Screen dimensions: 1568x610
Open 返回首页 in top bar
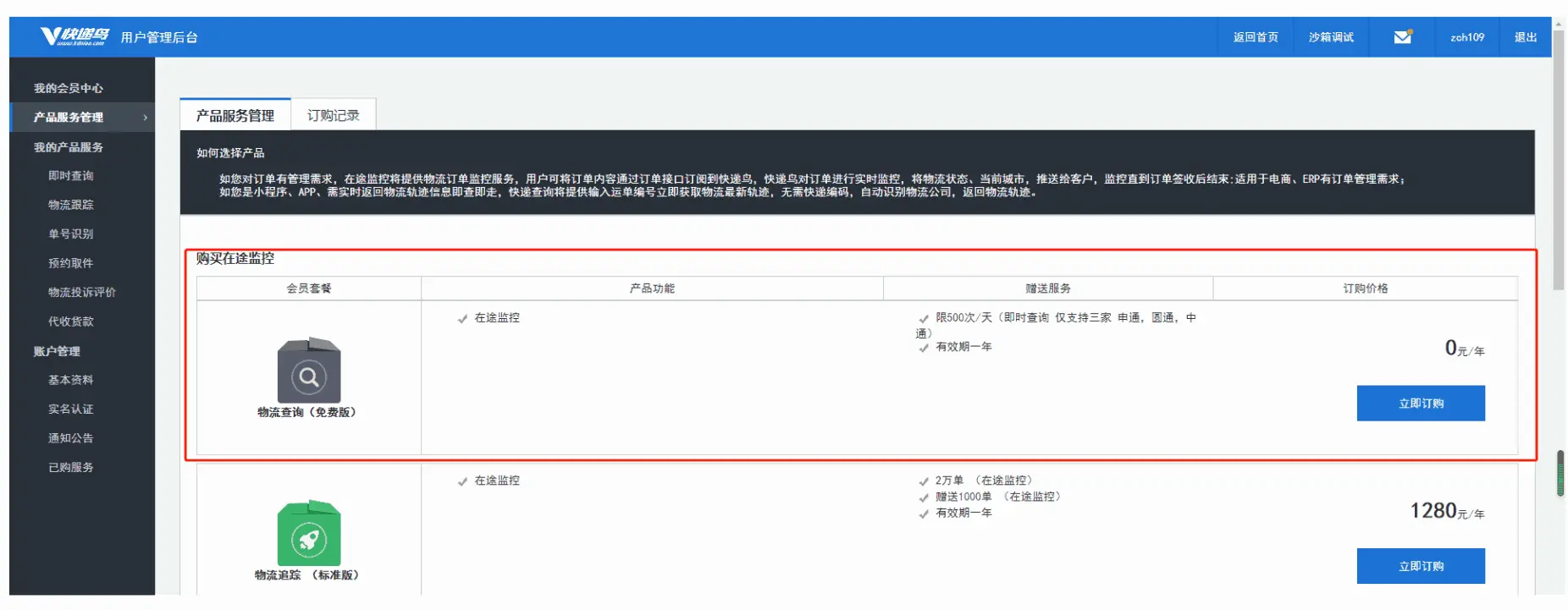click(x=1255, y=37)
